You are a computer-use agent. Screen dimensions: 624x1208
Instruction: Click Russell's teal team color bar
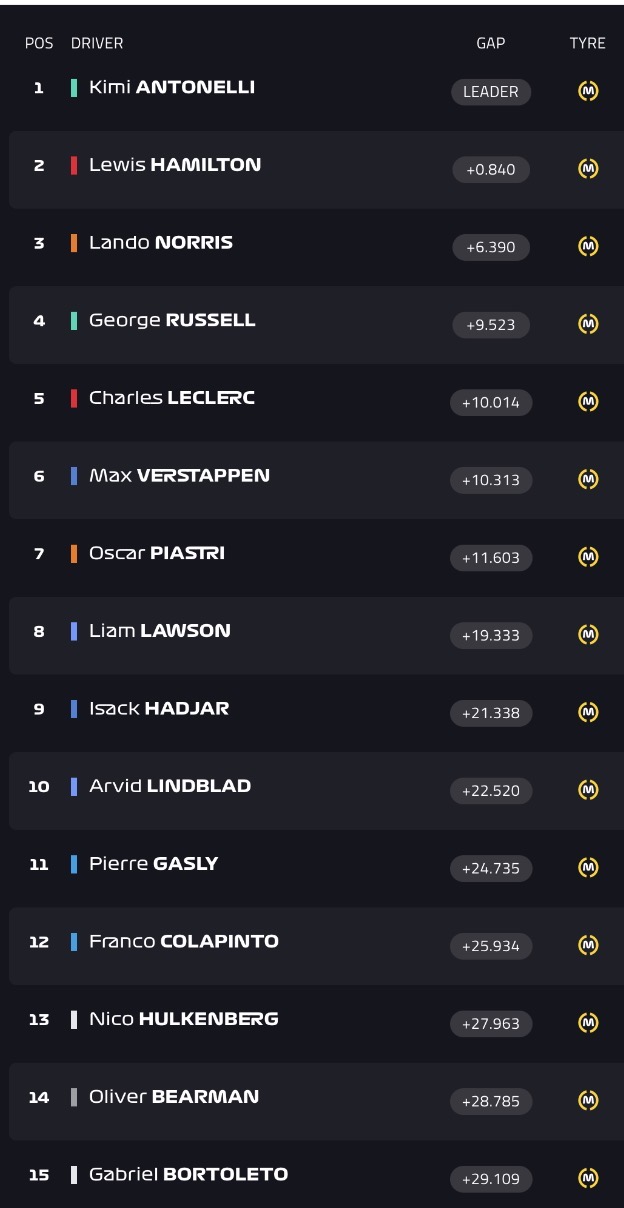click(x=74, y=320)
